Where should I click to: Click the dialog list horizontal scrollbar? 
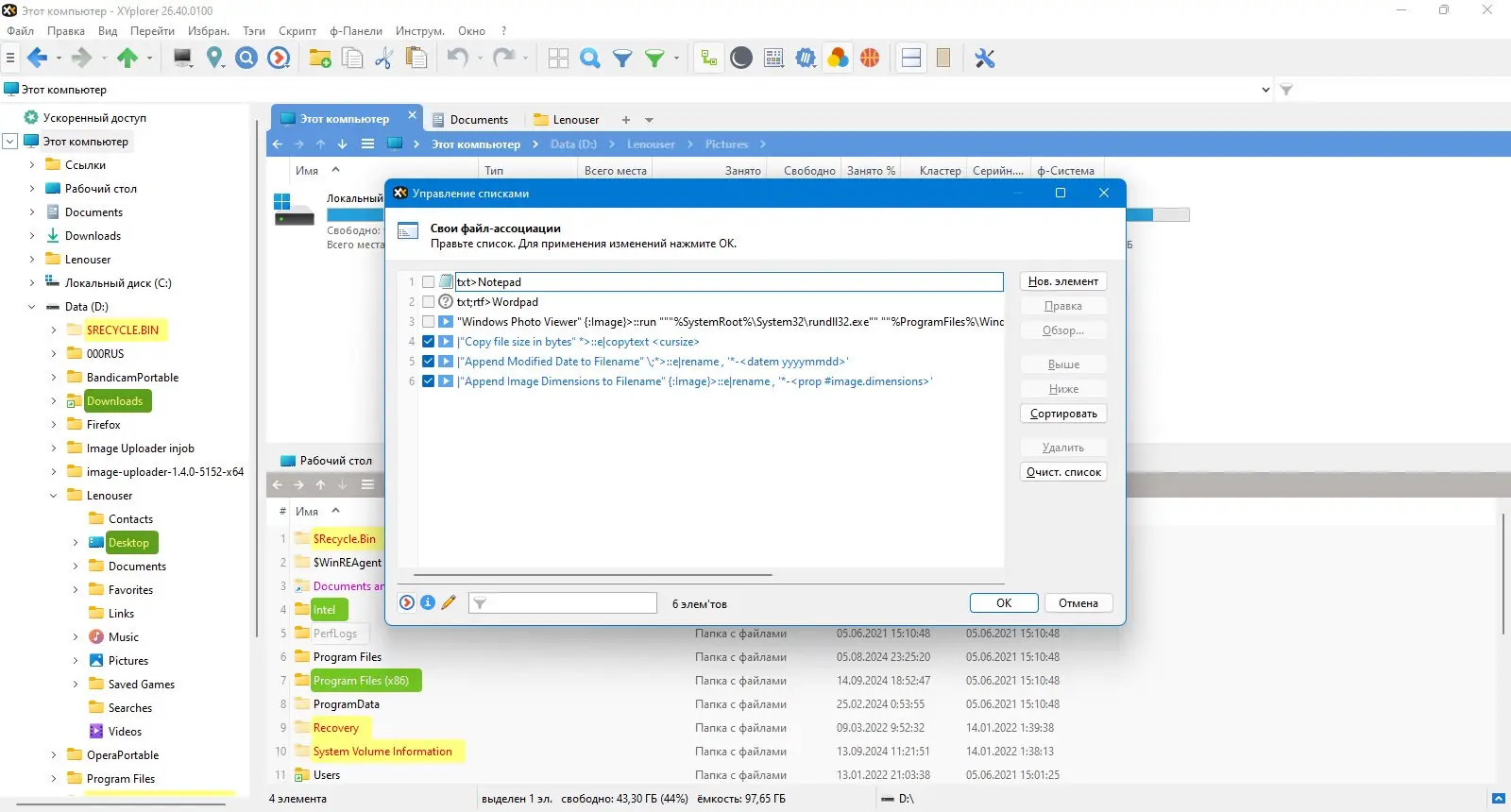pos(593,574)
